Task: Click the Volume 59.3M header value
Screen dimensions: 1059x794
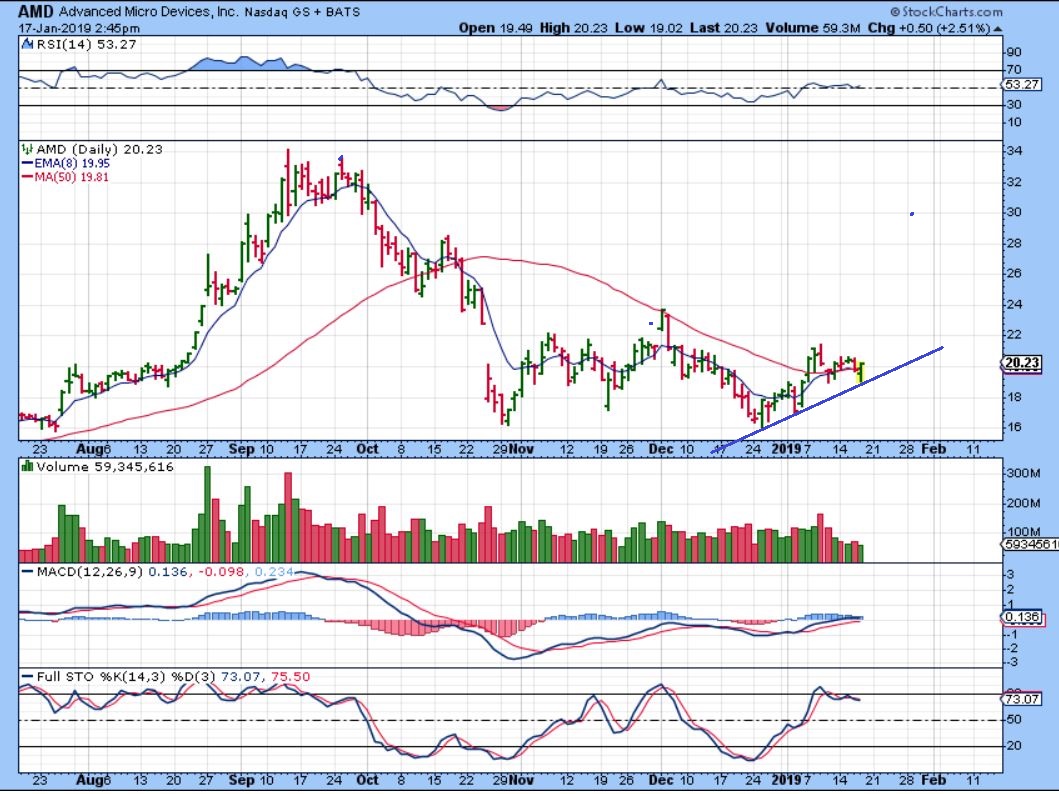Action: pyautogui.click(x=812, y=28)
